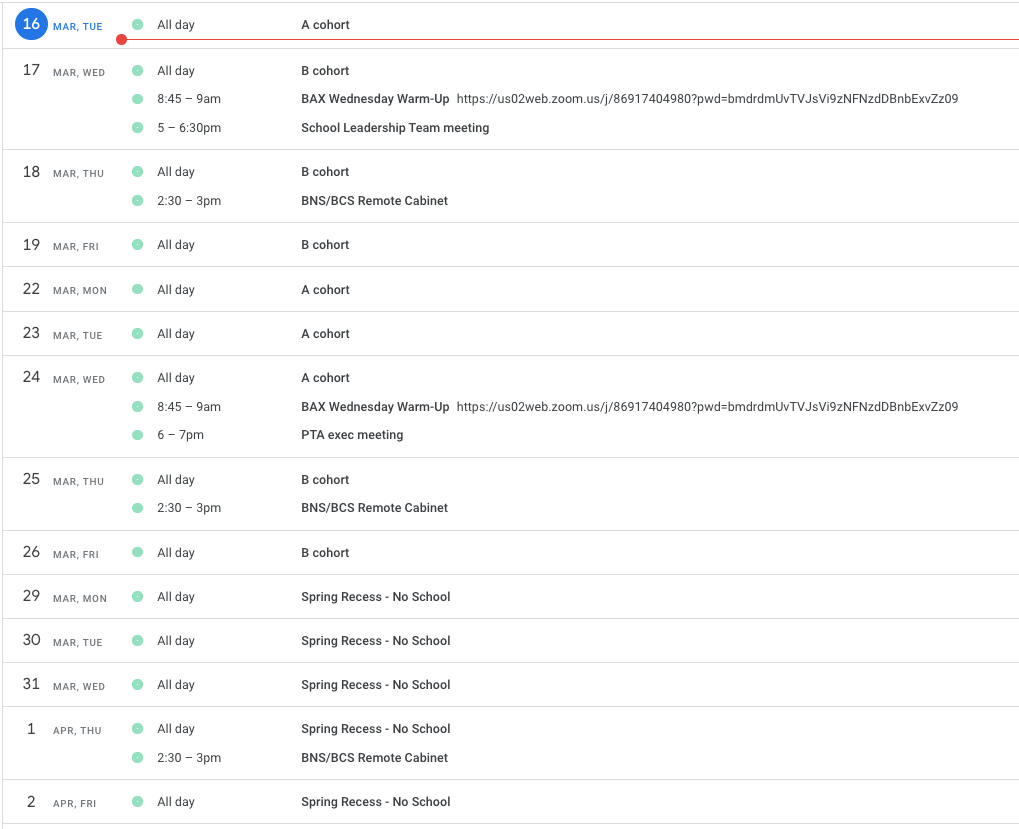The image size is (1019, 829).
Task: Open April 1 date number
Action: [x=31, y=729]
